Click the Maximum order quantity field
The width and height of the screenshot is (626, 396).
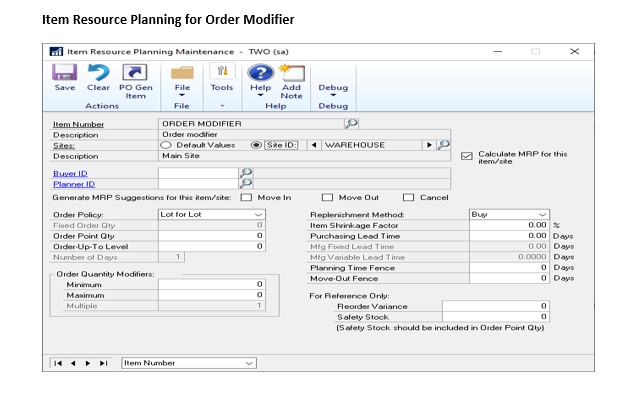(212, 295)
